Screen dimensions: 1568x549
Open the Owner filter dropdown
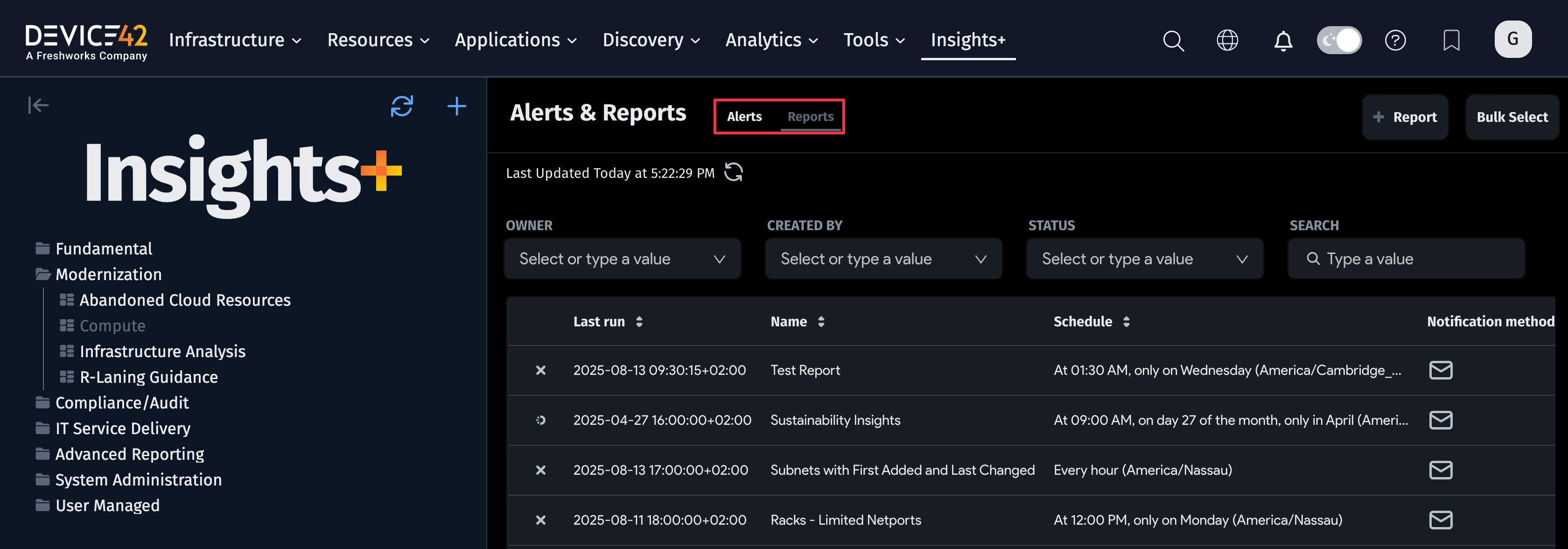(x=622, y=258)
